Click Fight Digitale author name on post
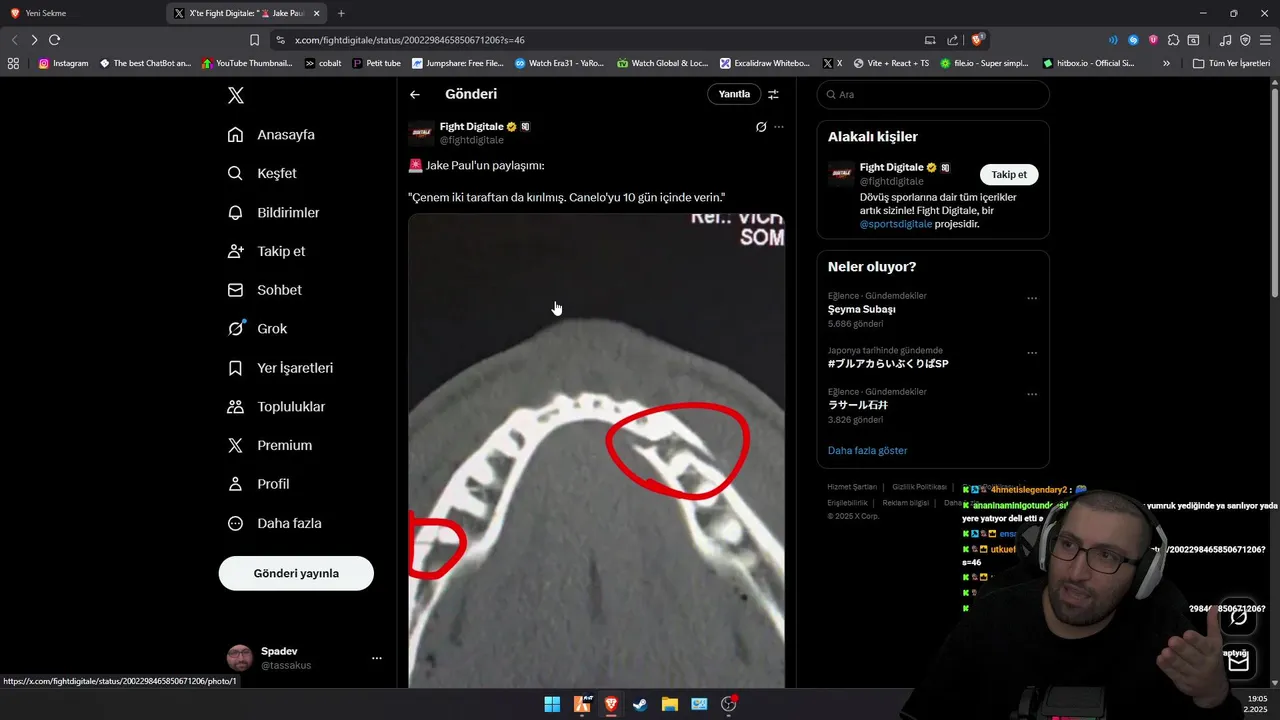Image resolution: width=1280 pixels, height=720 pixels. 471,127
